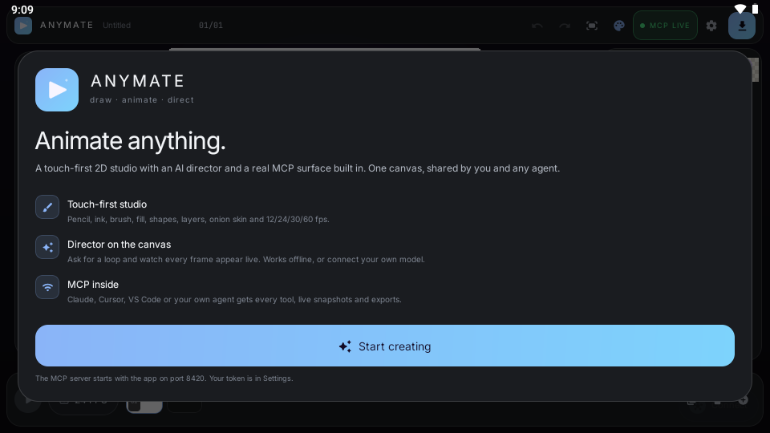The width and height of the screenshot is (770, 433).
Task: Click the Pencil, ink, brush description line
Action: coord(198,219)
